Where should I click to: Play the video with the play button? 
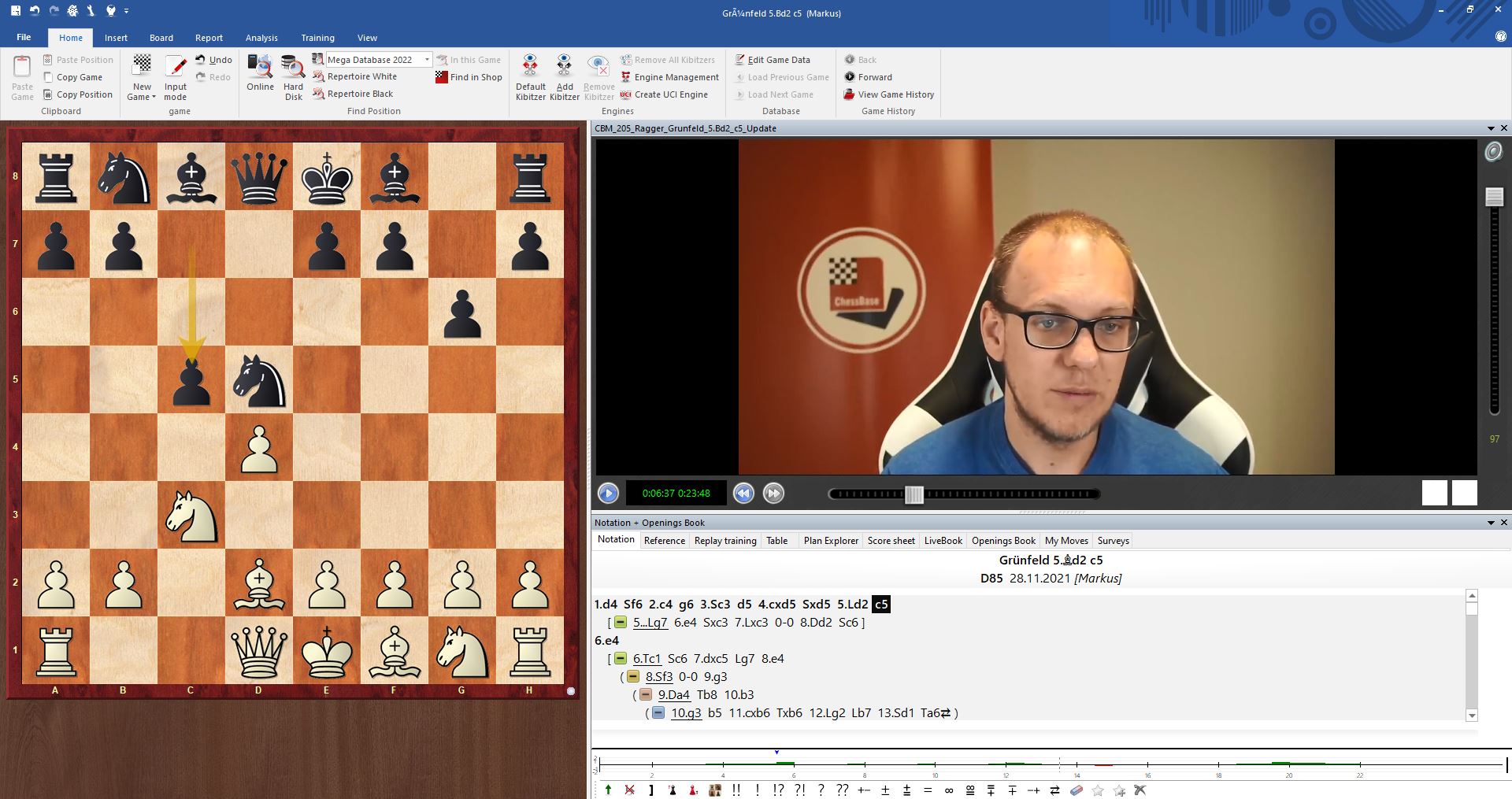[608, 494]
